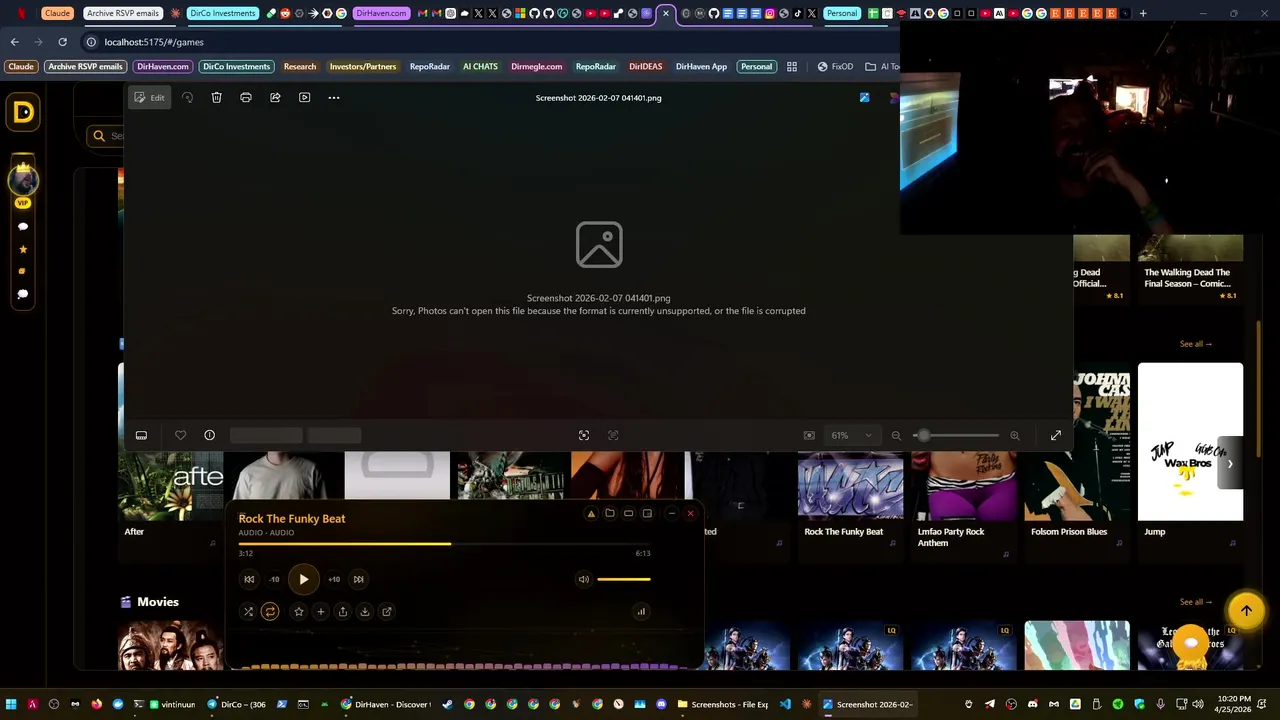This screenshot has height=720, width=1280.
Task: Favorite the image with heart icon
Action: 180,435
